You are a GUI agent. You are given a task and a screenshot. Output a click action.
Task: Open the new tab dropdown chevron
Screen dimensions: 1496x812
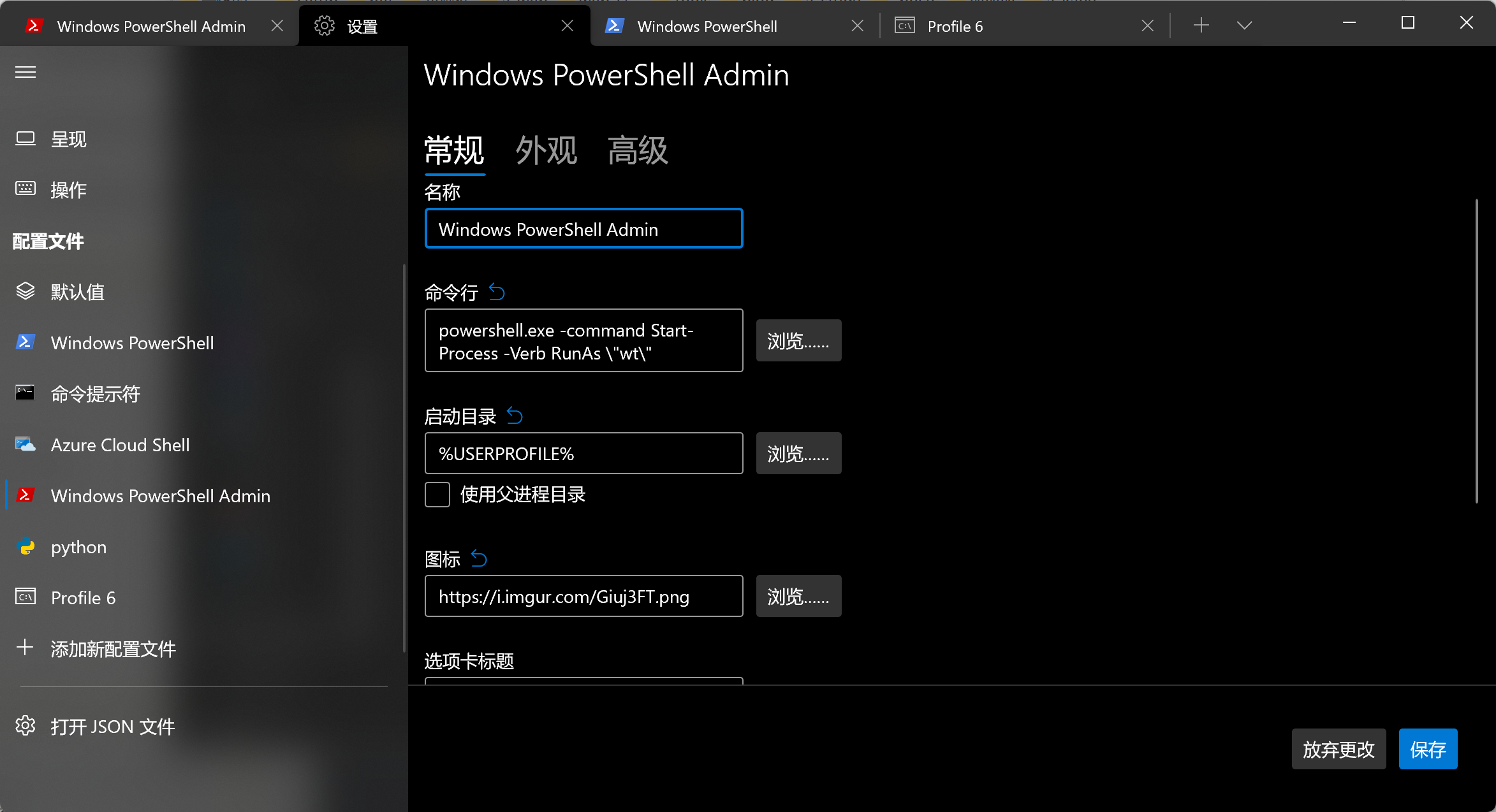[1243, 25]
